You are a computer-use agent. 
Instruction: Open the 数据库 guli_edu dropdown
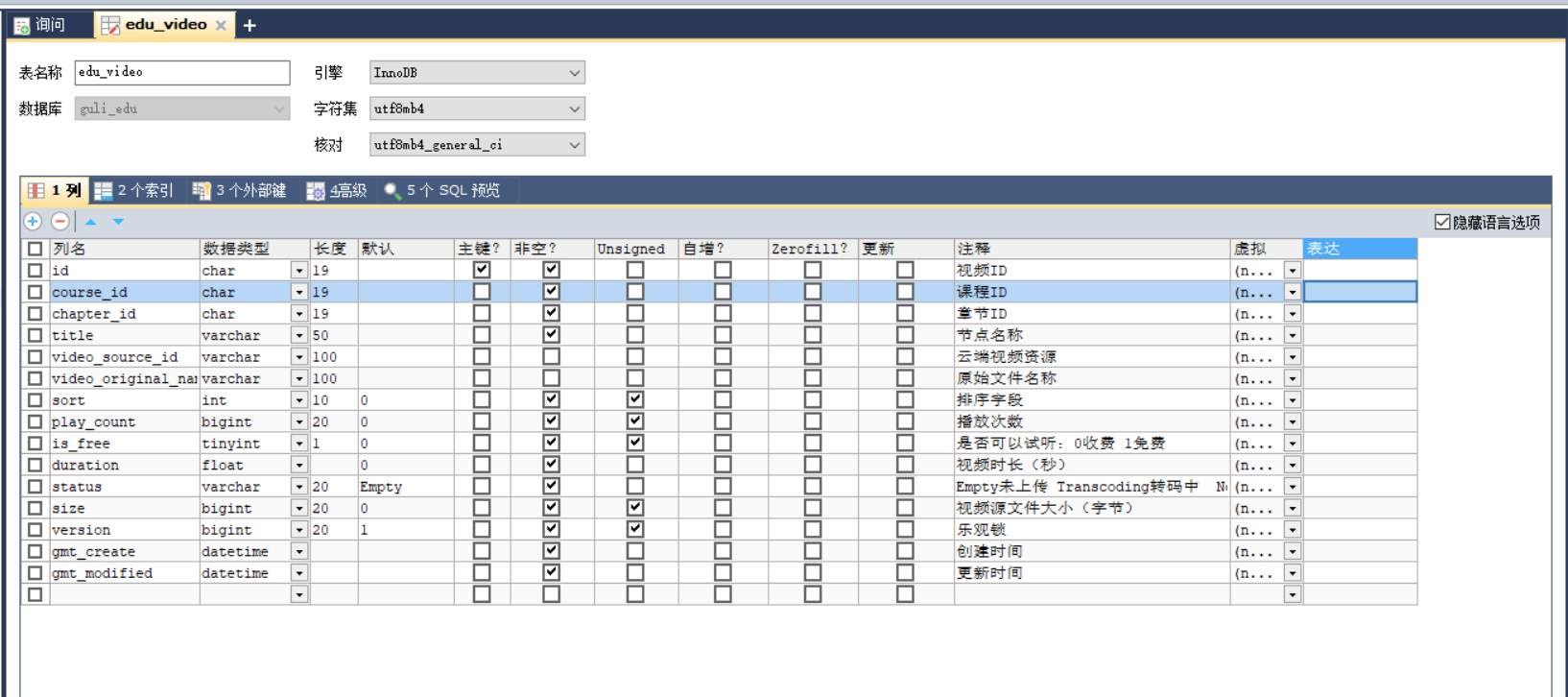click(182, 108)
